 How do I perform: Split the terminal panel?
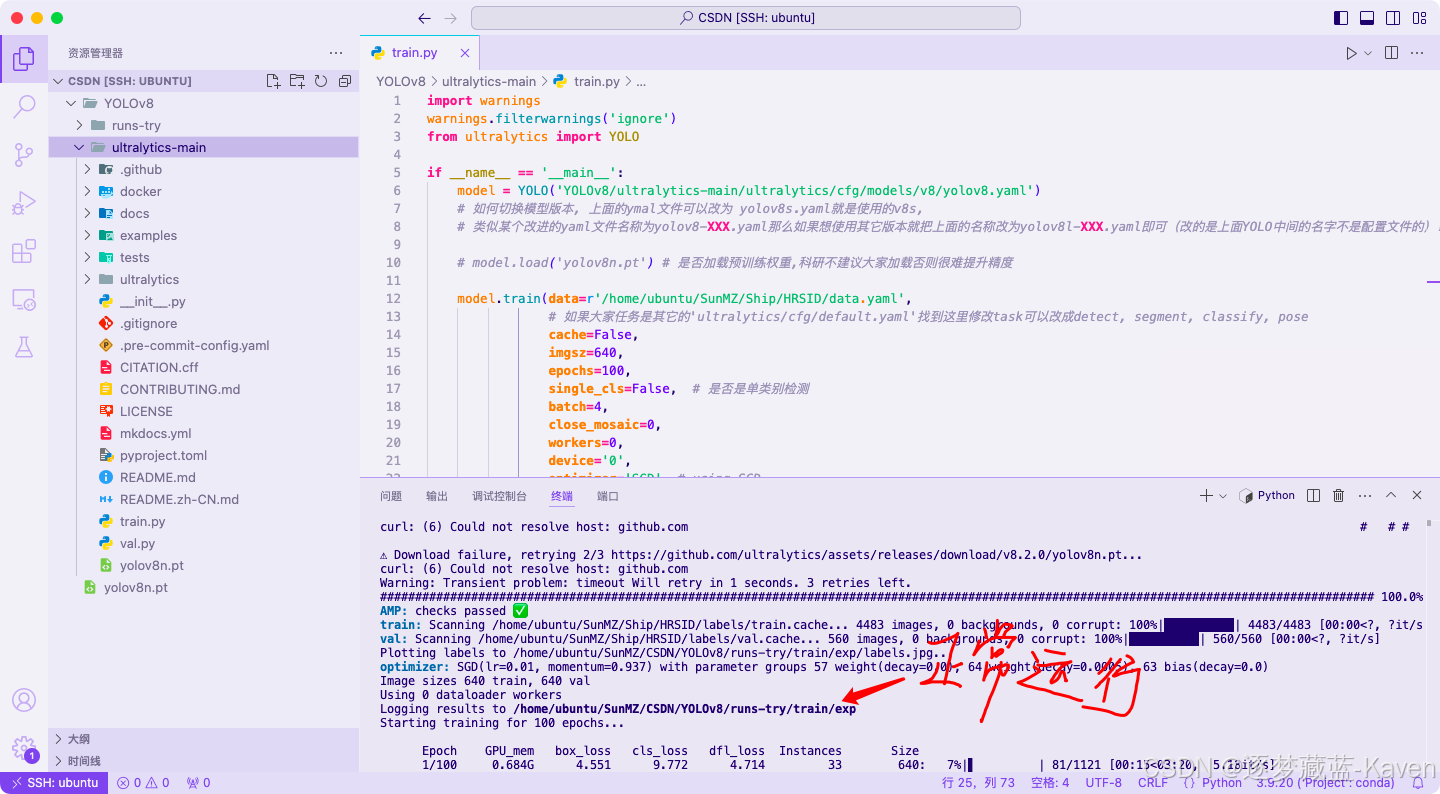[1313, 496]
